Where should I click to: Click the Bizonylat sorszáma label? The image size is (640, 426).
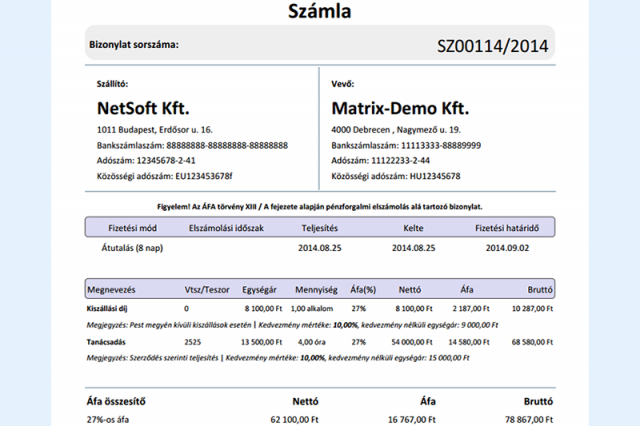point(135,46)
